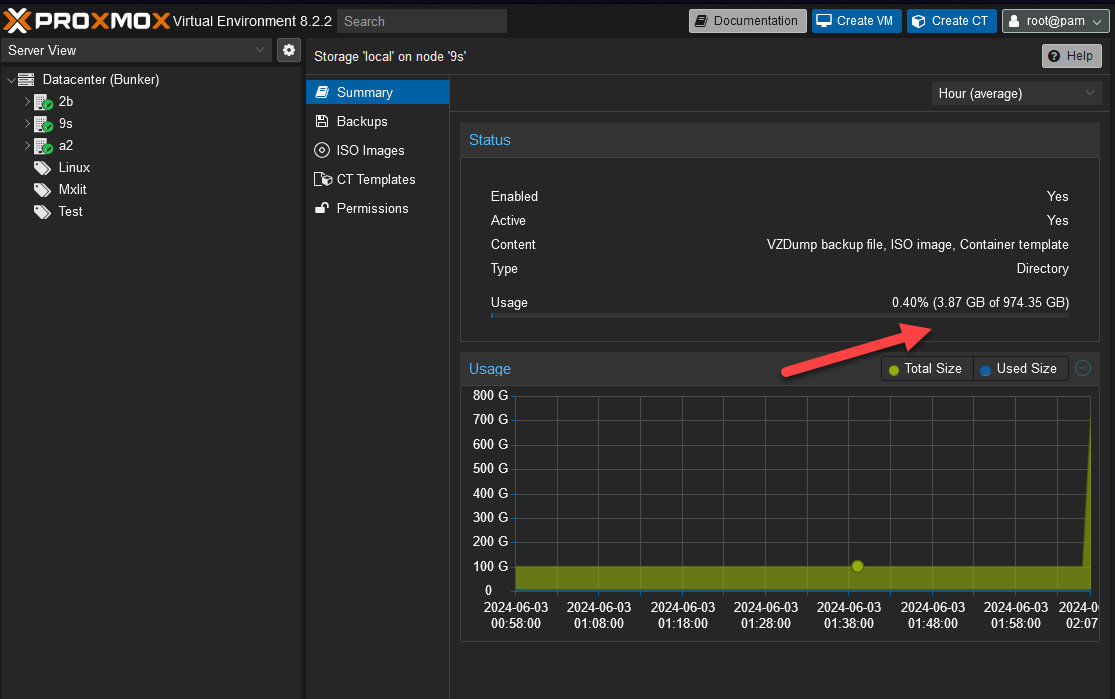Open the root@pam user menu
Screen dimensions: 1115x699
(x=1054, y=21)
